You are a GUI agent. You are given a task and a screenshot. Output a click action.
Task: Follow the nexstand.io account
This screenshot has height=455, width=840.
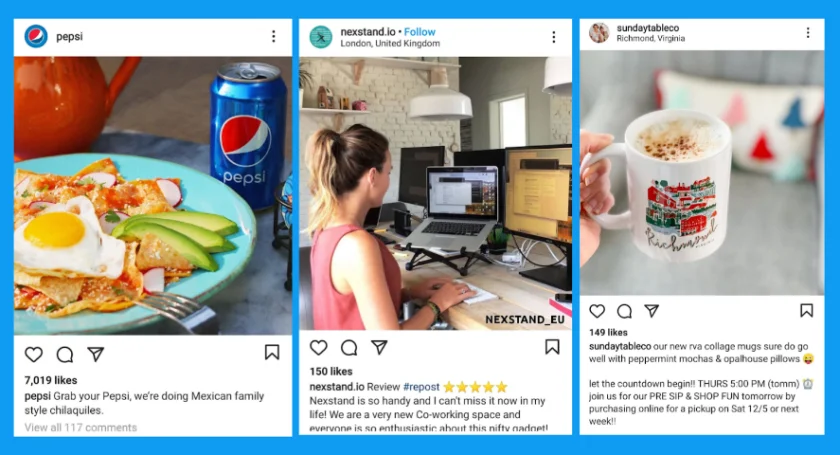(419, 32)
